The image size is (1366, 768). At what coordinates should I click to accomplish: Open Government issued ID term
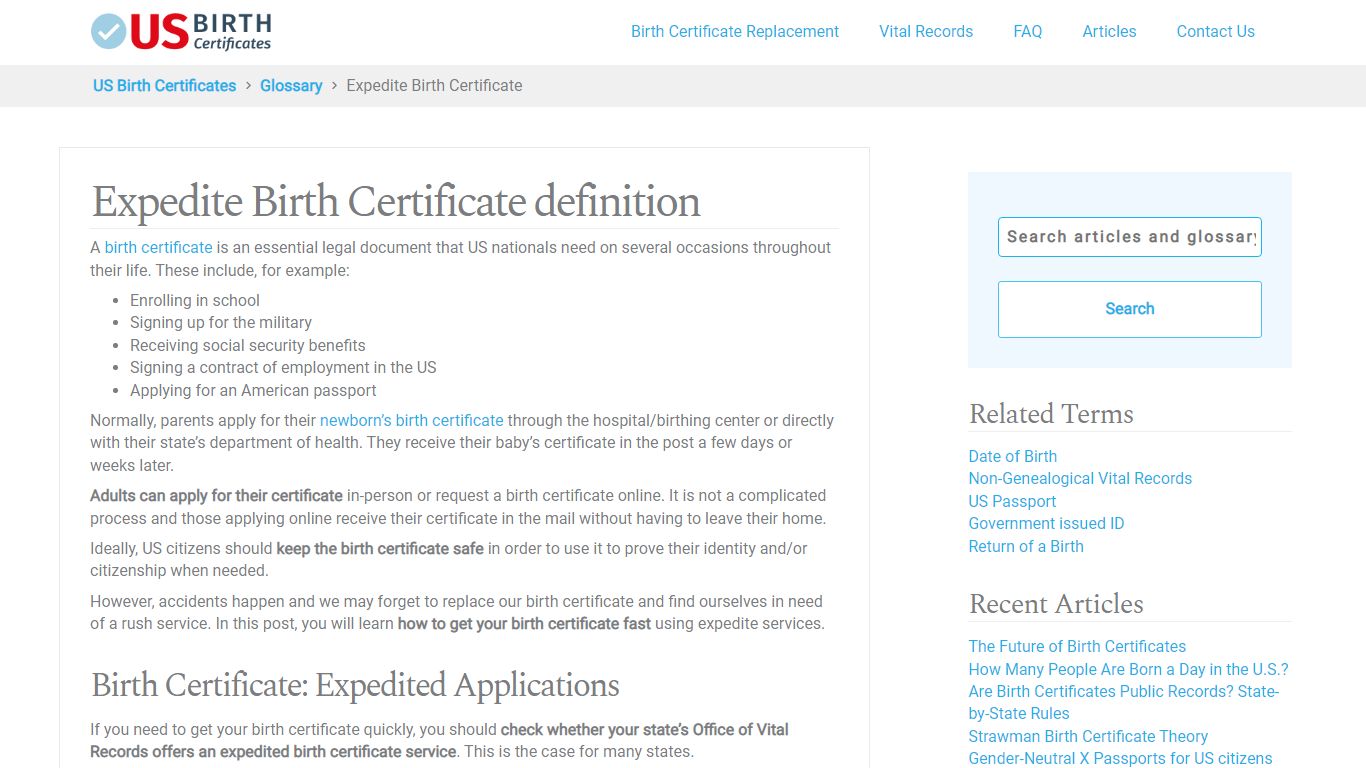[1046, 524]
